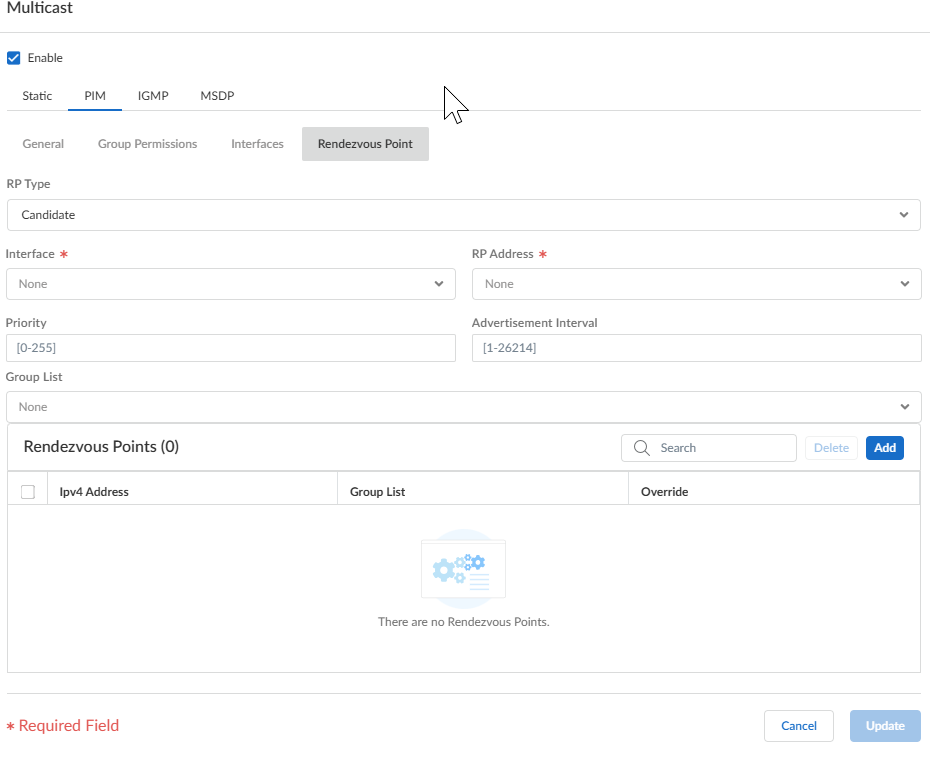The width and height of the screenshot is (930, 762).
Task: Click the search magnifier icon
Action: [642, 448]
